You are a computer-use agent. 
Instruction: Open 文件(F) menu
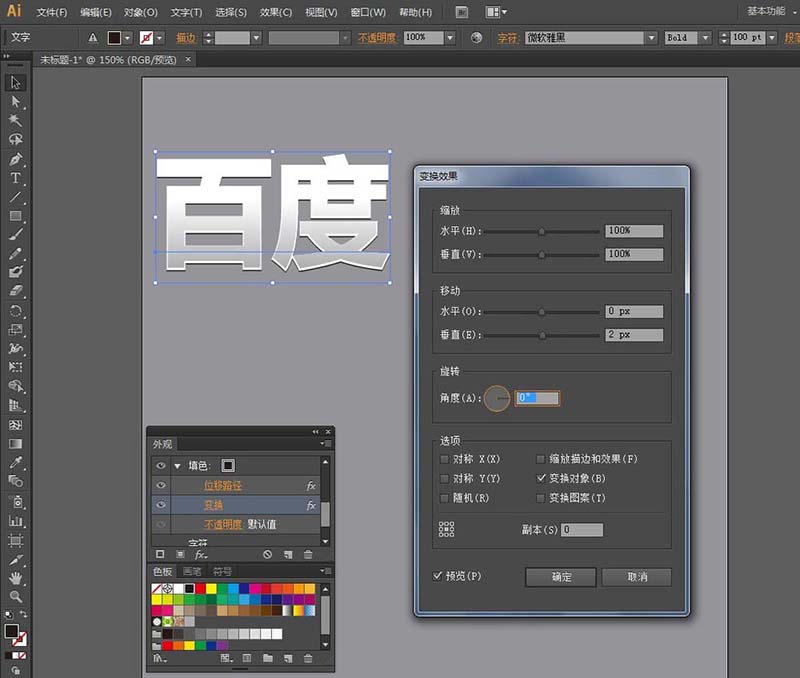click(52, 12)
